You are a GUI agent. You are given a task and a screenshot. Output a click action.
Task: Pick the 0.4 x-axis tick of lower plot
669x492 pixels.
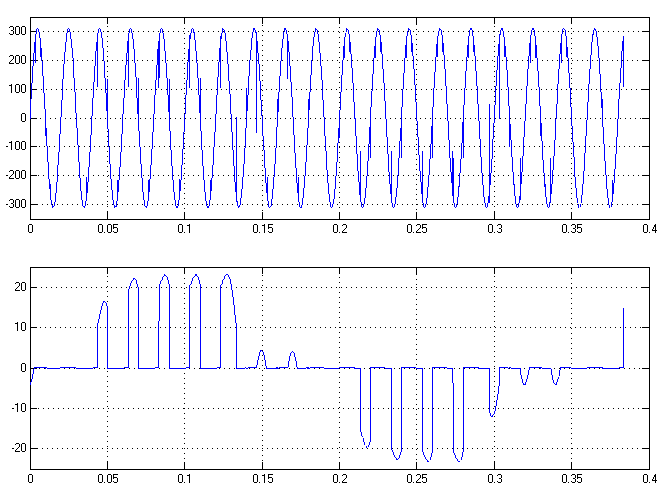pyautogui.click(x=649, y=479)
